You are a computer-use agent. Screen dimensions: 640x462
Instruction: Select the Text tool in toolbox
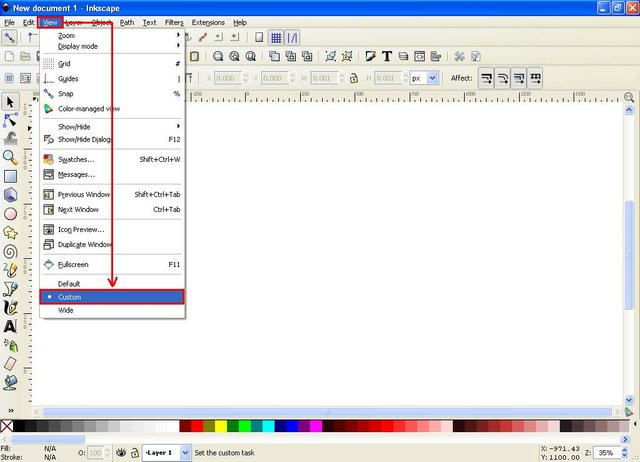click(10, 327)
